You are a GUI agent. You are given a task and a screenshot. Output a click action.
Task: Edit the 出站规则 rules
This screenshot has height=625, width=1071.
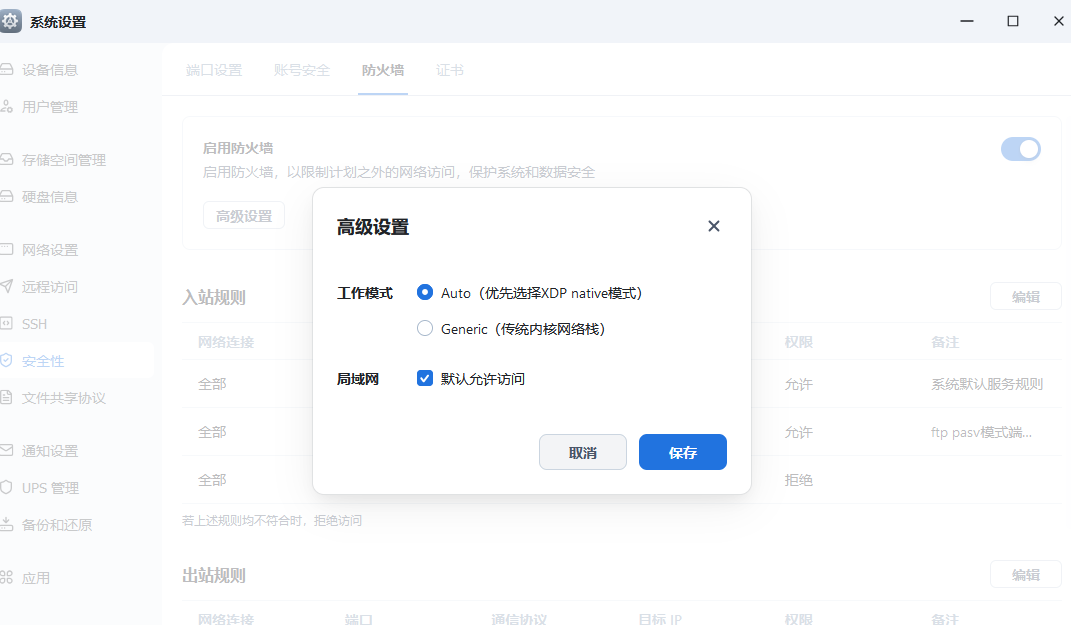(1025, 574)
